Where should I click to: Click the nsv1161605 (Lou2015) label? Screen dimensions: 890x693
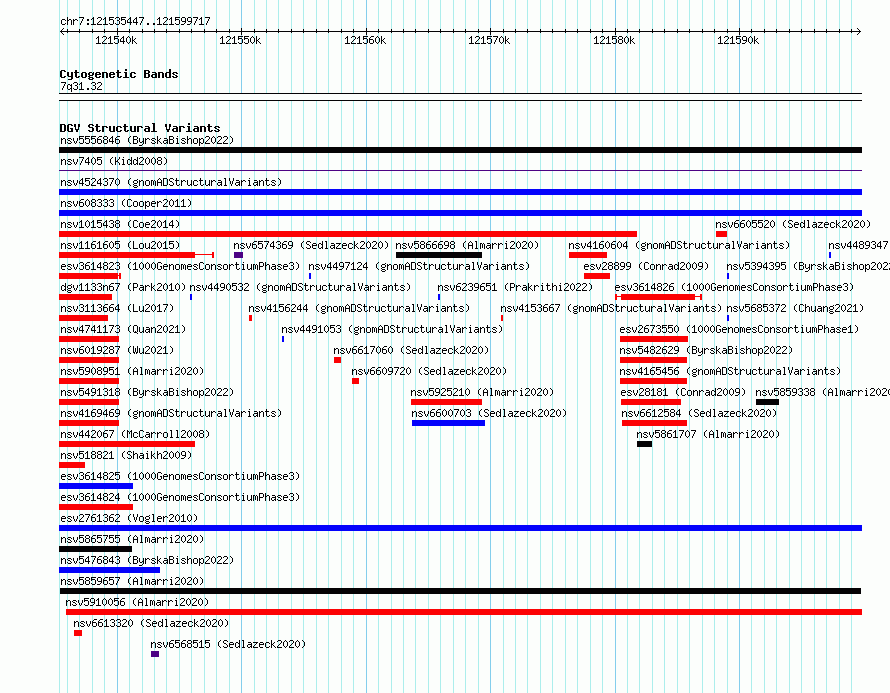click(120, 245)
